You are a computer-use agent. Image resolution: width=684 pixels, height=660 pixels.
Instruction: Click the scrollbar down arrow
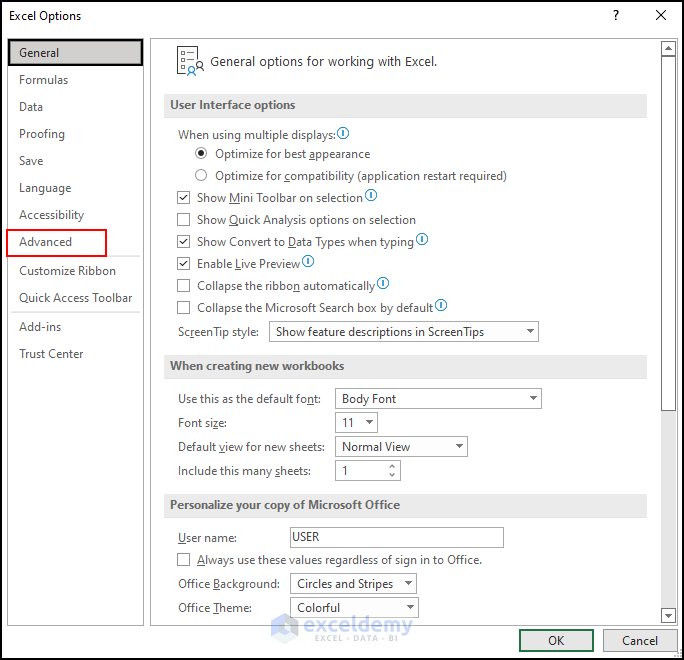(668, 616)
